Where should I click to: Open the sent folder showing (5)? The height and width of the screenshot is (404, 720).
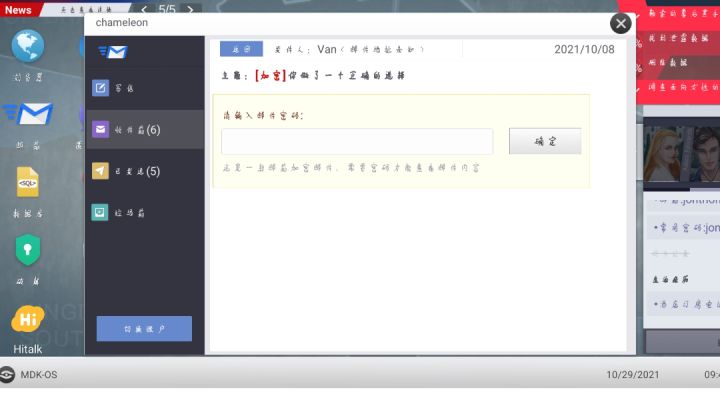(x=145, y=171)
